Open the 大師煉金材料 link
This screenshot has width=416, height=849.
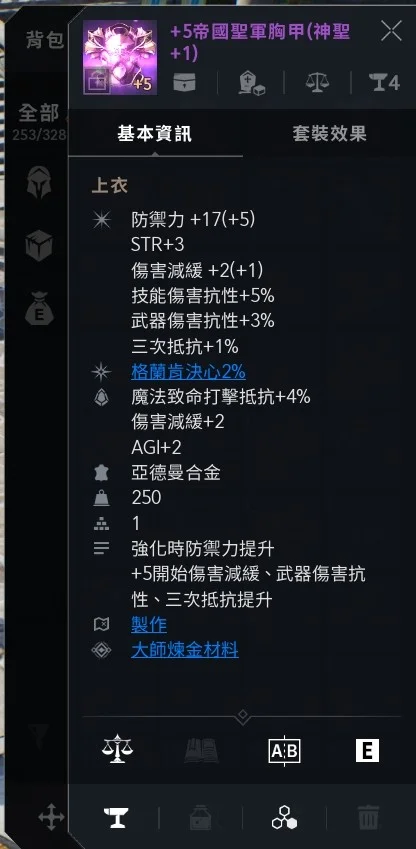click(185, 650)
